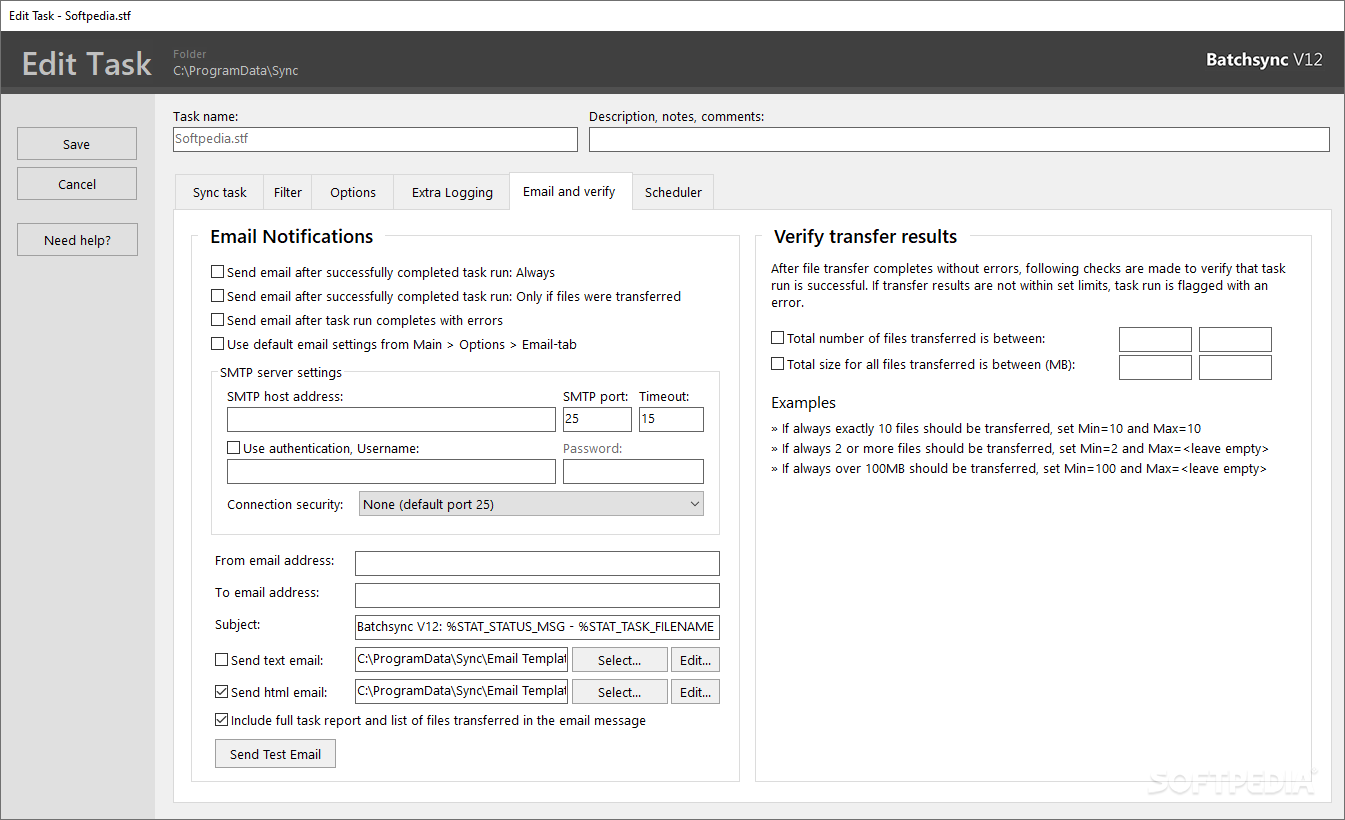This screenshot has height=820, width=1345.
Task: Click the SMTP host address field
Action: coord(391,419)
